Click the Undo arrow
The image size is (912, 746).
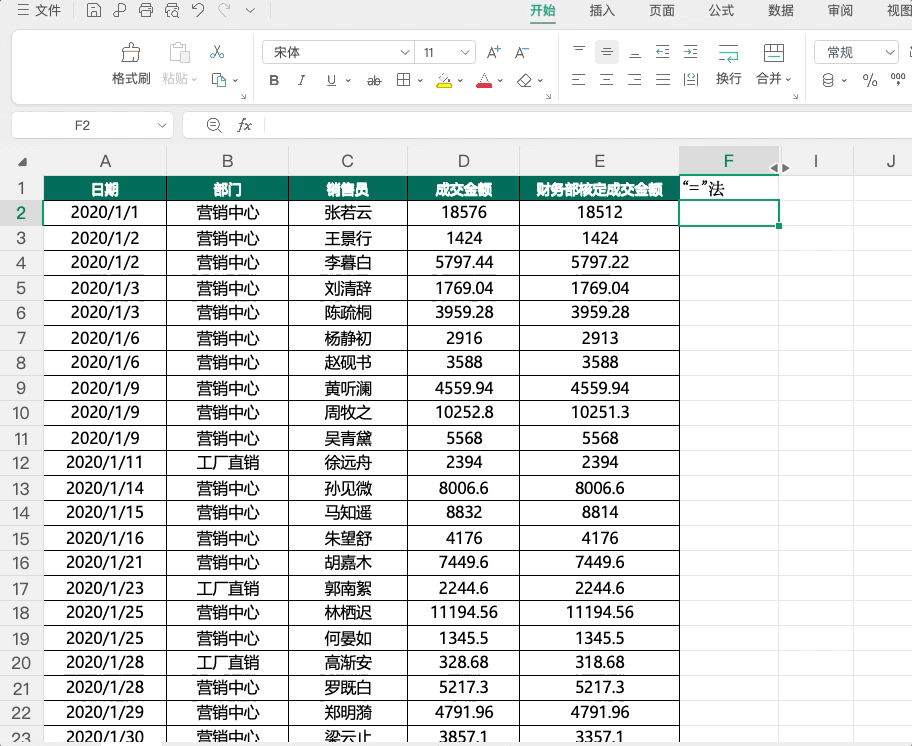pos(198,10)
